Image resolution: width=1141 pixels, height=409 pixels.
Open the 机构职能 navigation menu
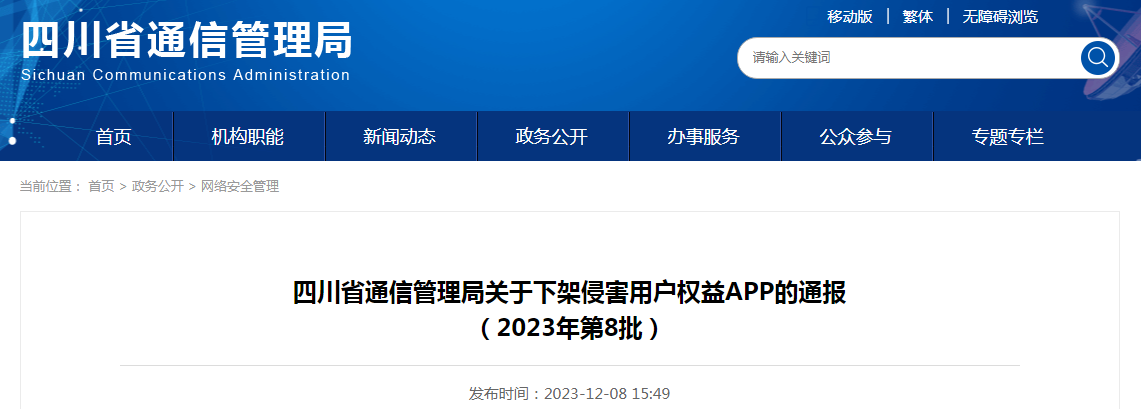[248, 136]
